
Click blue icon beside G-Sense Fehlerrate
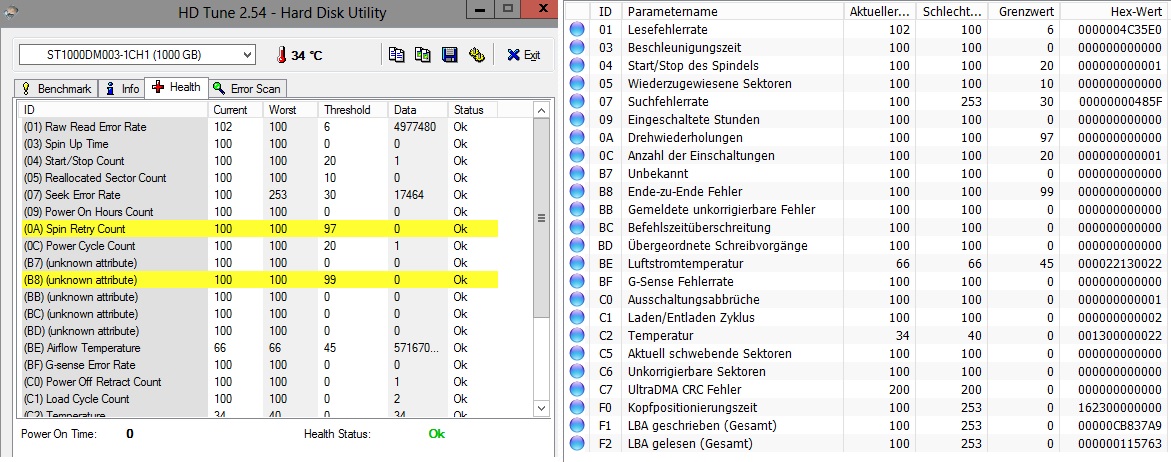tap(576, 281)
